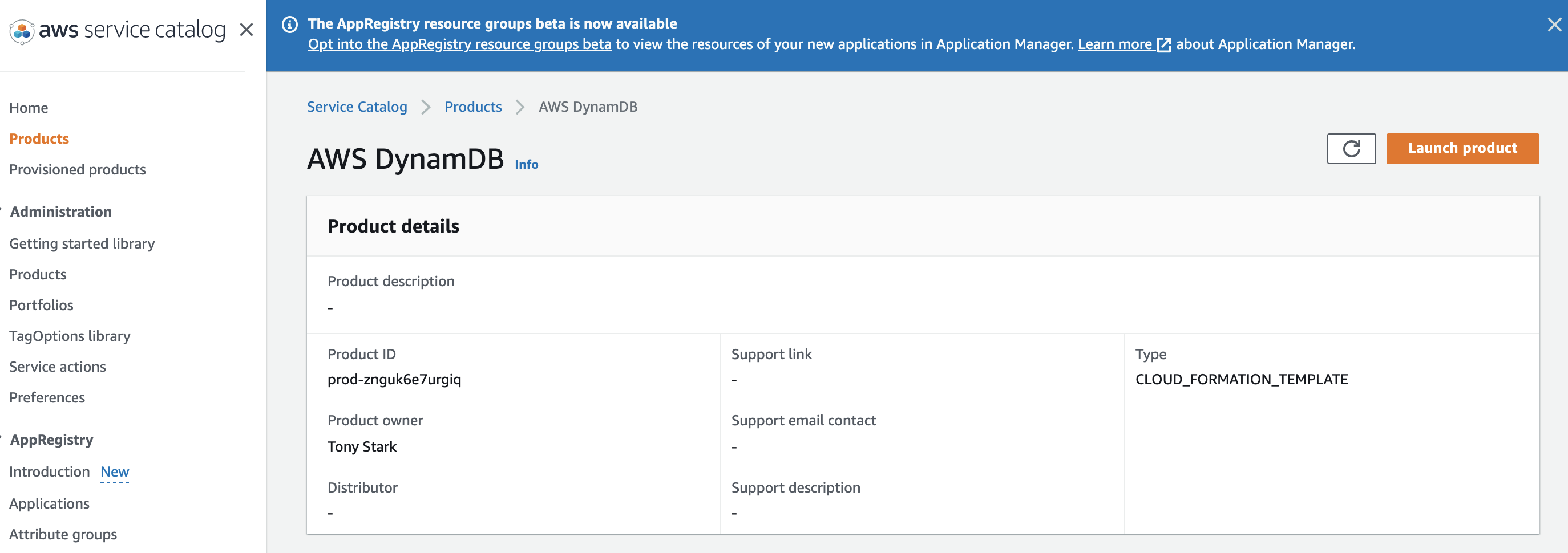Viewport: 1568px width, 553px height.
Task: Go to Home in sidebar
Action: pyautogui.click(x=29, y=108)
